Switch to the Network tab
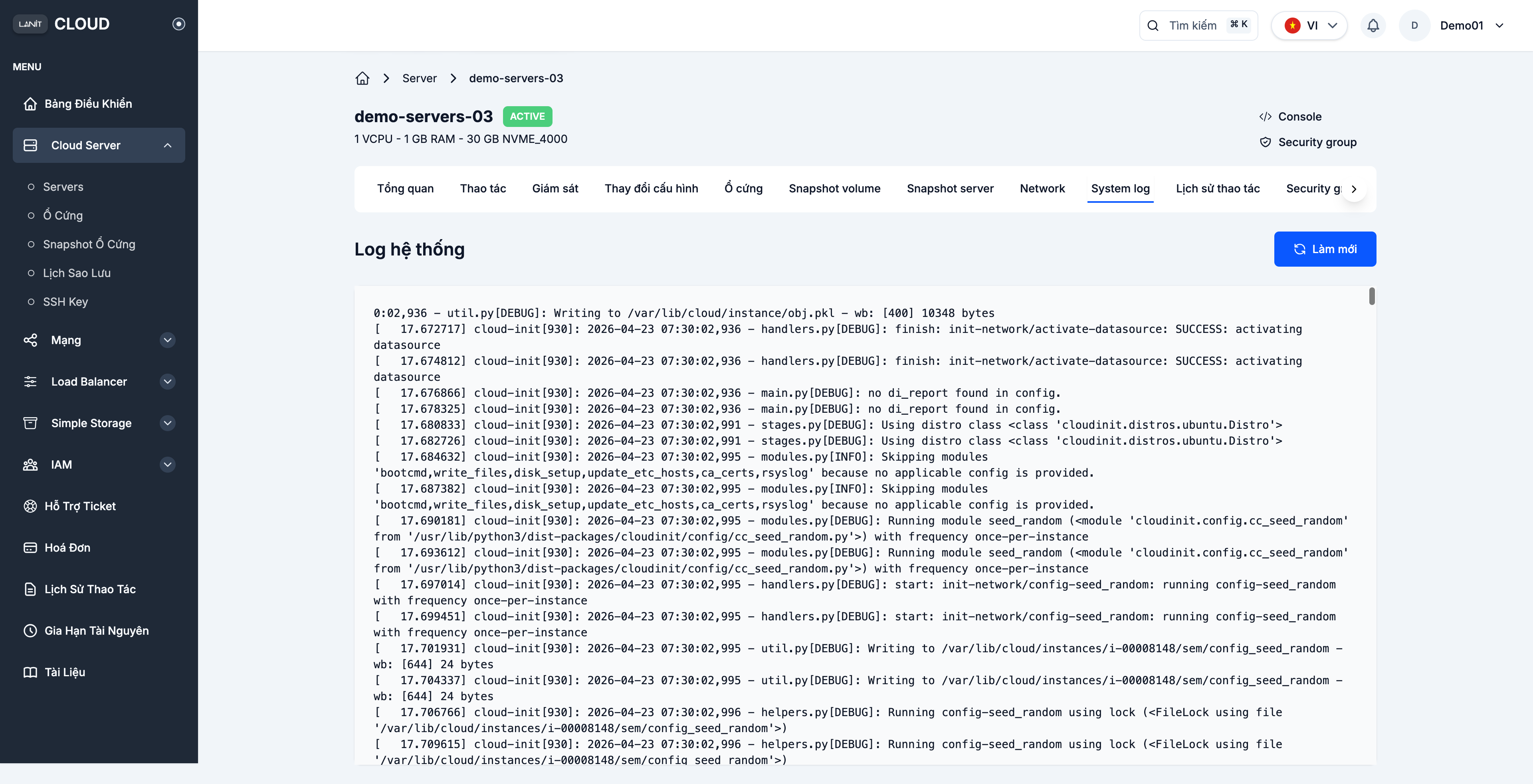 tap(1042, 188)
